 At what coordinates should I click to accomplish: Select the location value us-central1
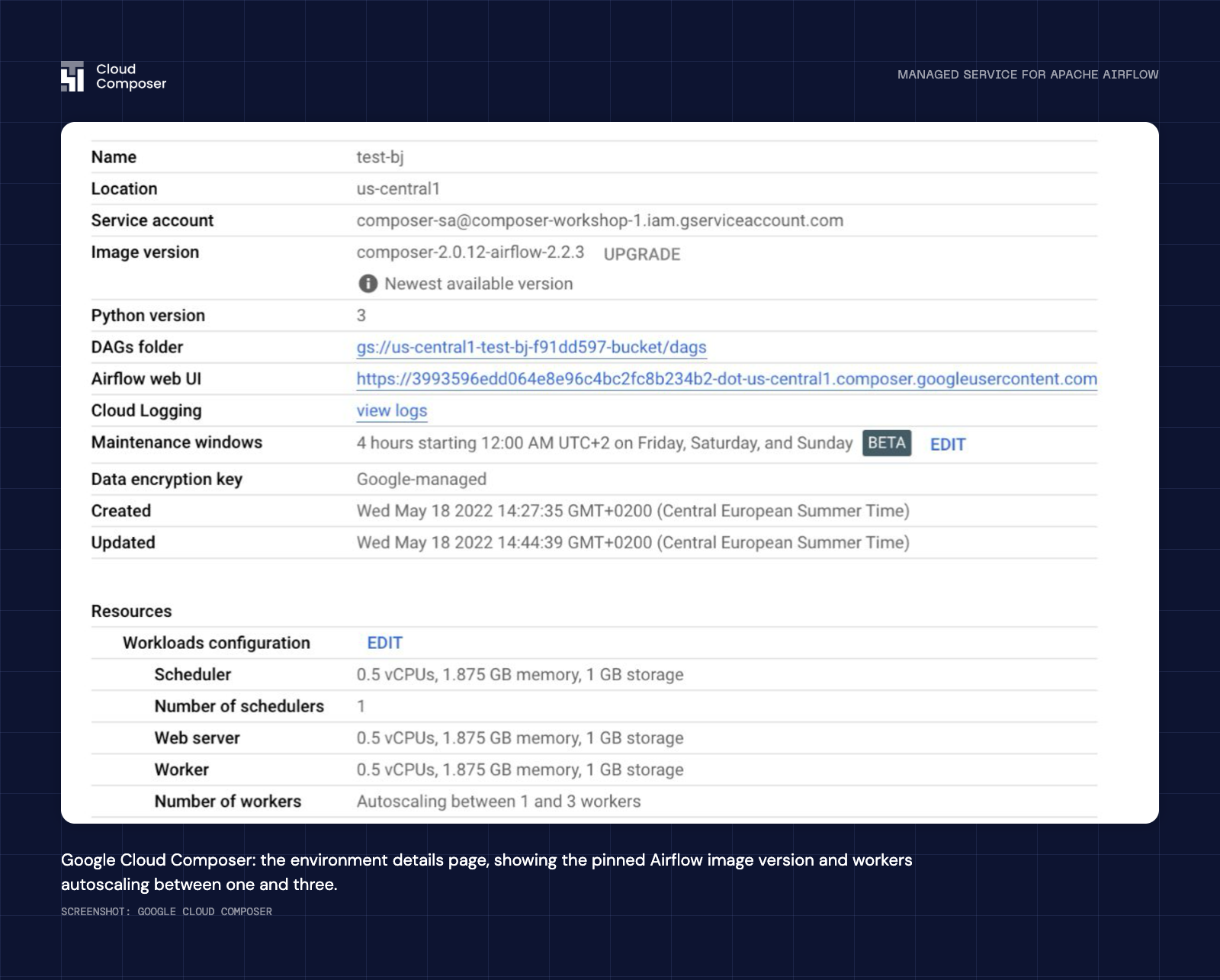pos(398,188)
